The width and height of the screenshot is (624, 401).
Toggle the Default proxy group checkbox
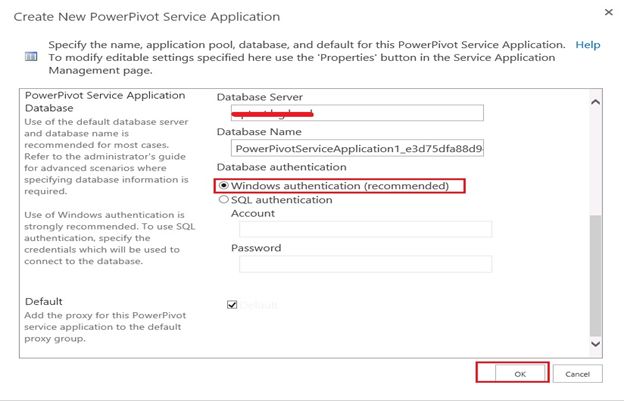(x=233, y=304)
